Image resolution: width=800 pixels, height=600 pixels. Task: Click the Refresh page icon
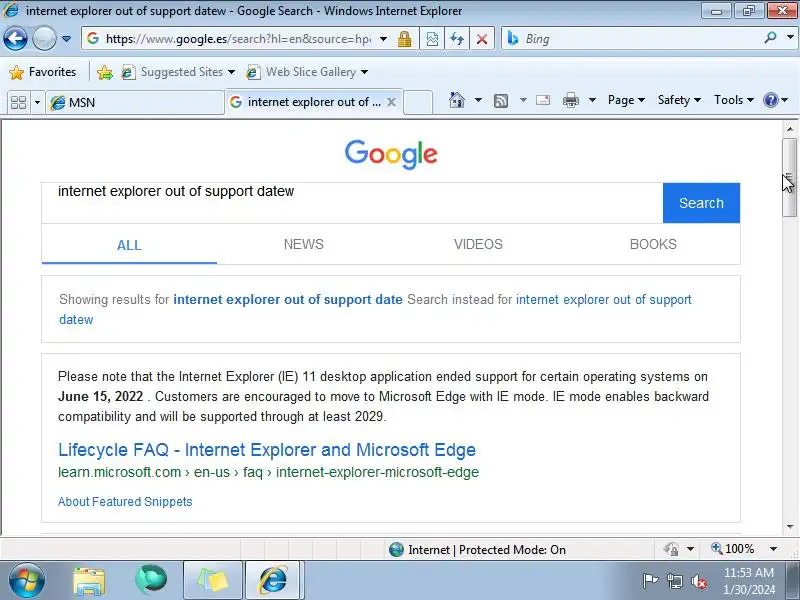[x=457, y=39]
